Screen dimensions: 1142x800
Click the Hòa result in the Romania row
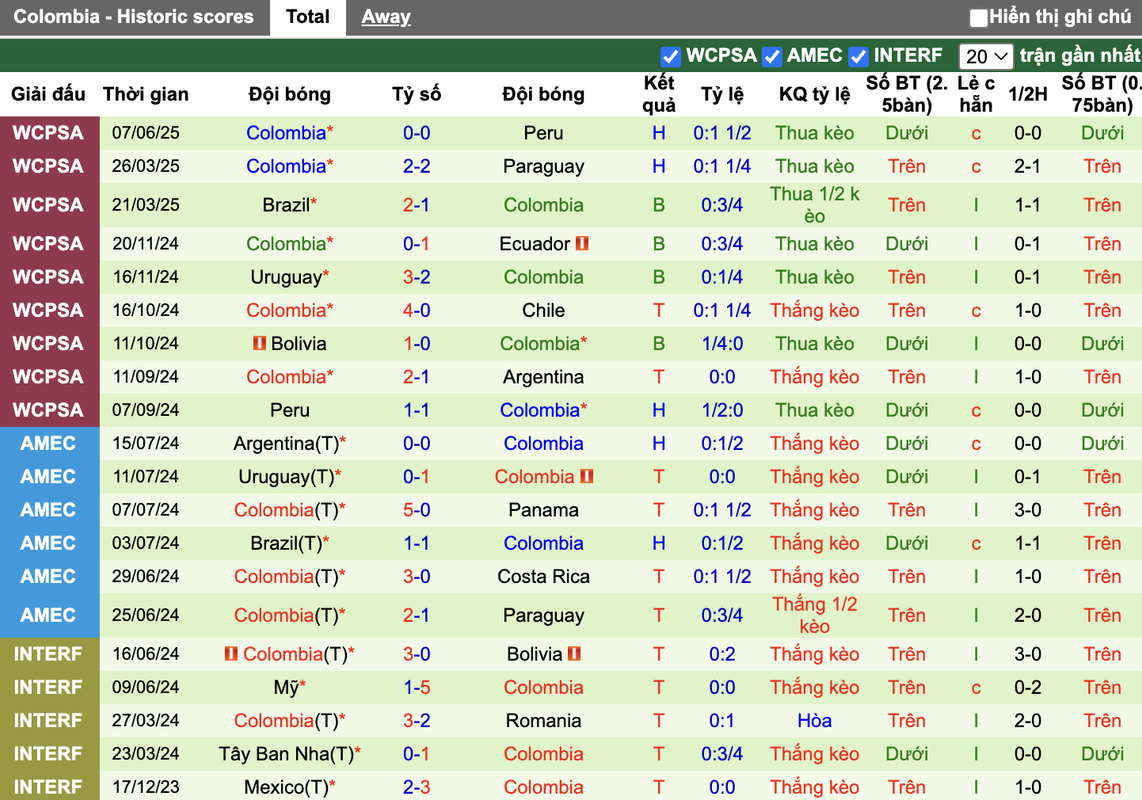click(814, 721)
